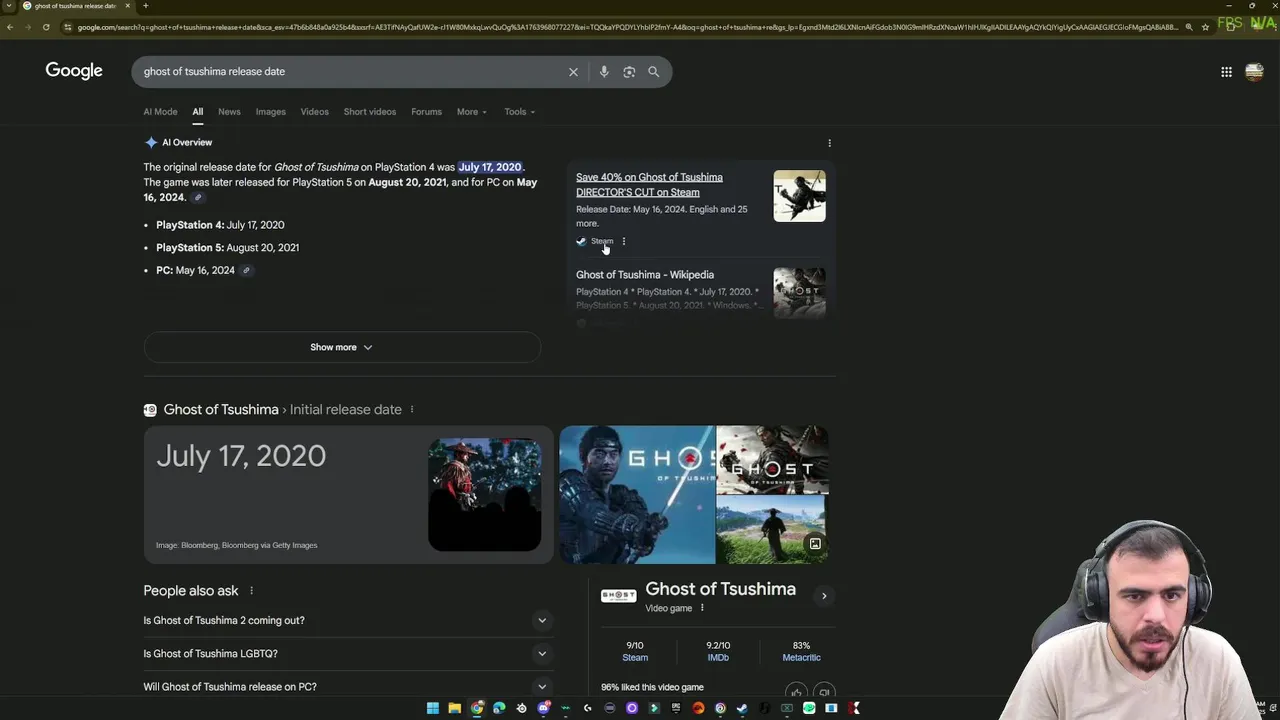1280x720 pixels.
Task: Open three-dot menu beside Video game label
Action: coord(702,608)
